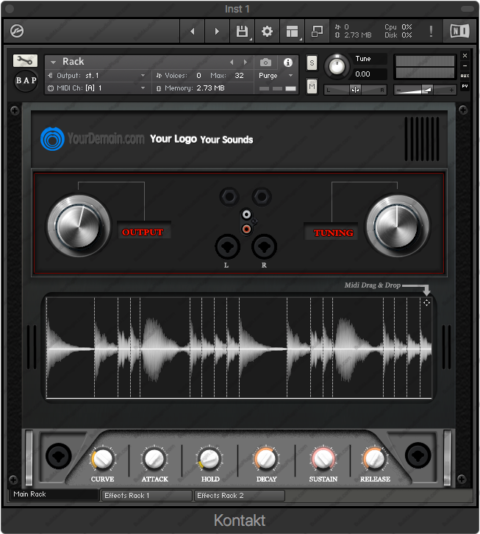Go to next instrument with right arrow
The width and height of the screenshot is (480, 534).
[217, 31]
